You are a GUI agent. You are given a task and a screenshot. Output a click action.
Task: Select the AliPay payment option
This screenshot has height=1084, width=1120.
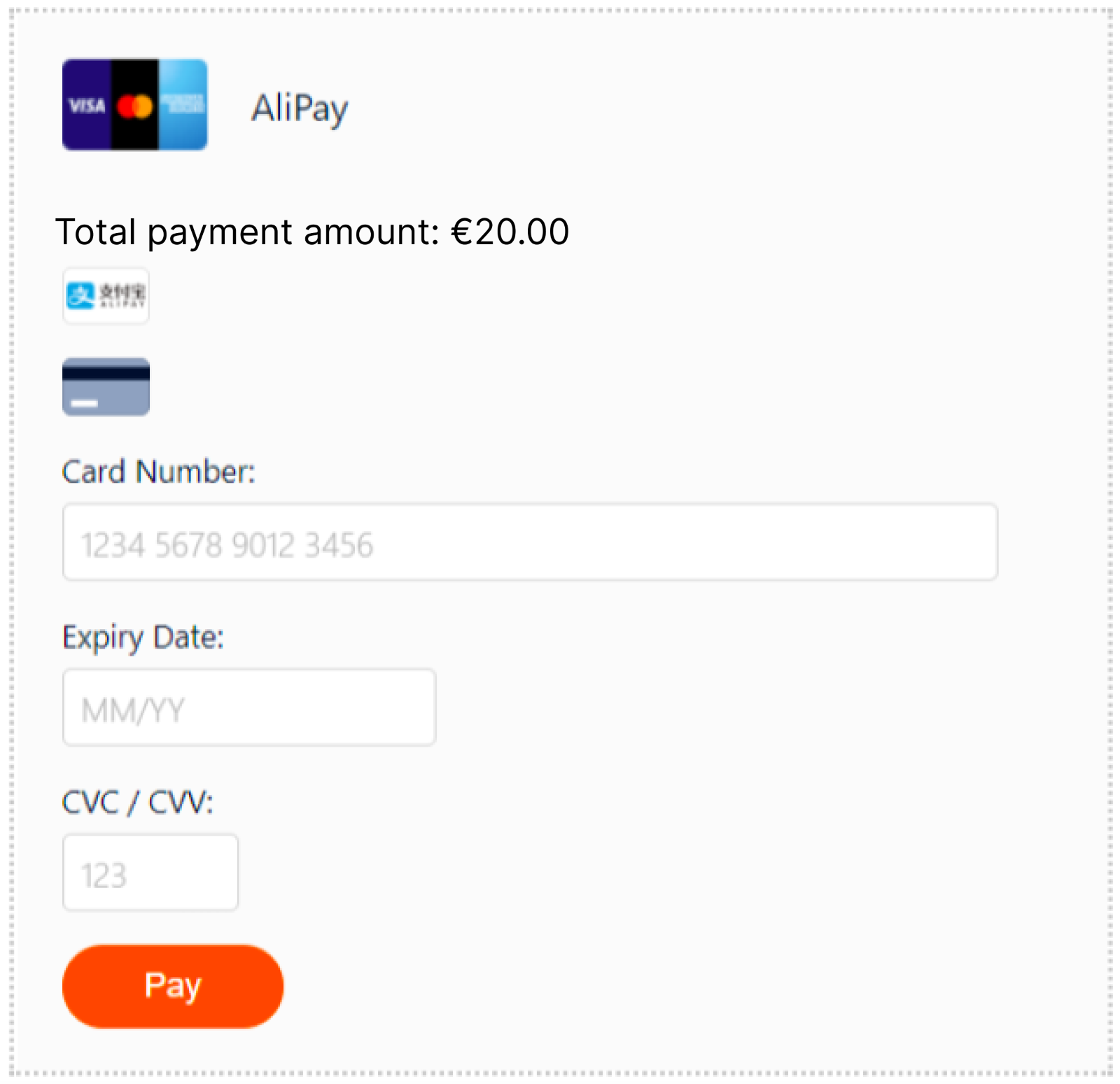click(300, 107)
